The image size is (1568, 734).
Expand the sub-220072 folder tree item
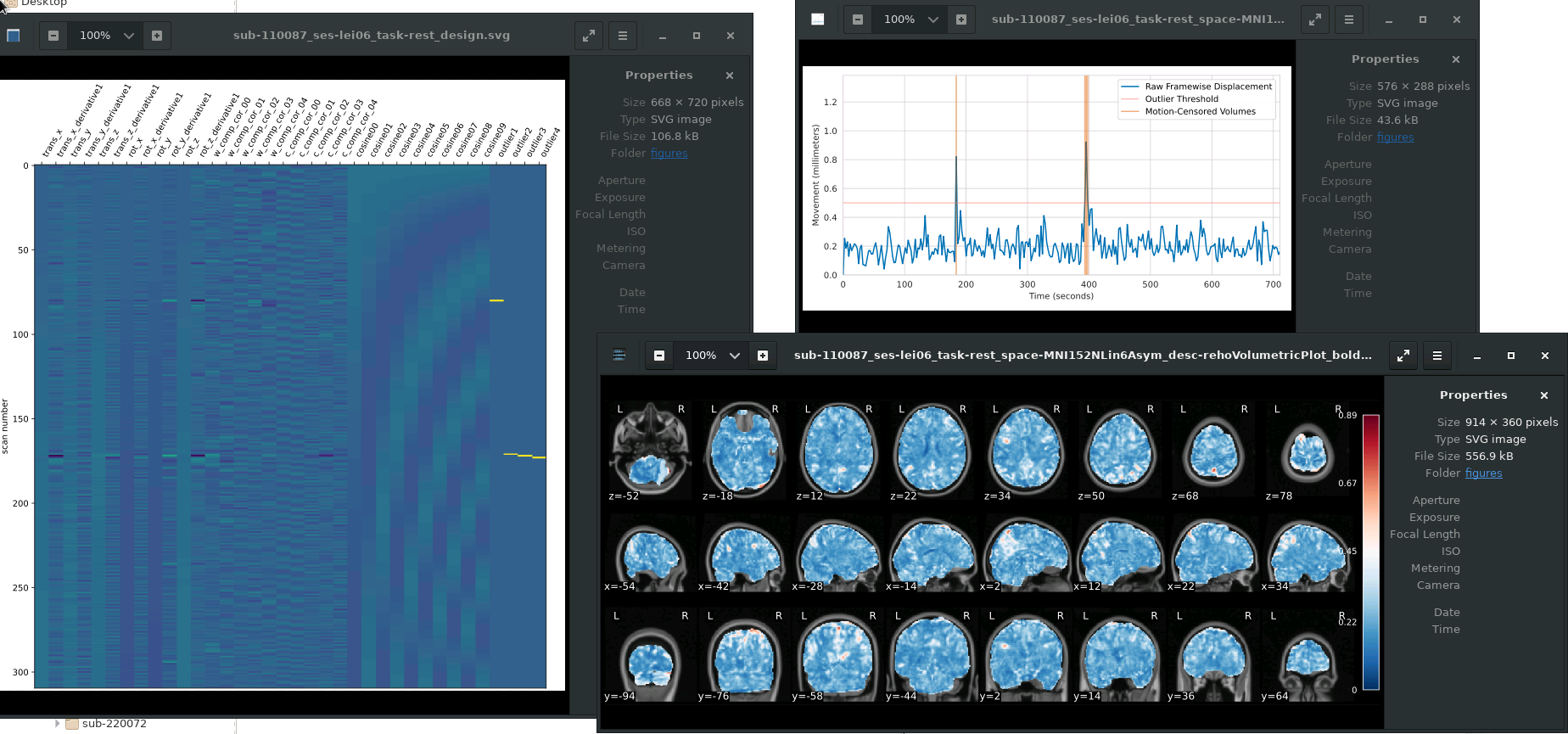tap(57, 724)
